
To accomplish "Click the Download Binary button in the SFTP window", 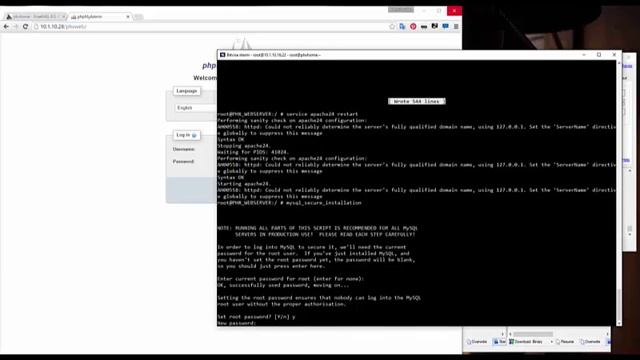I will (526, 342).
